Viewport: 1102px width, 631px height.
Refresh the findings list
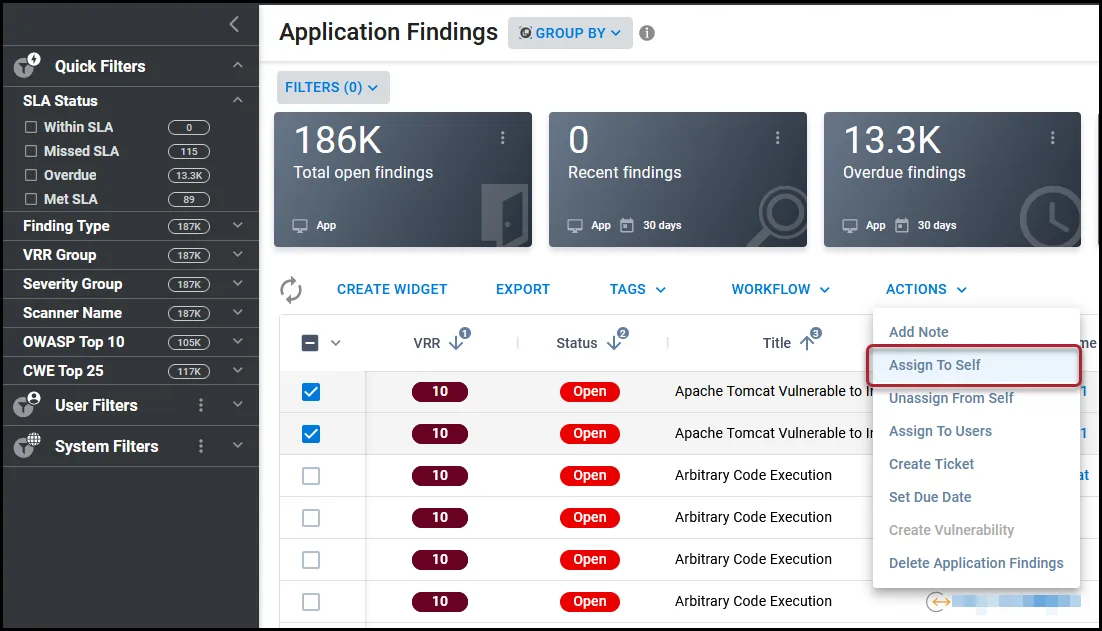291,290
